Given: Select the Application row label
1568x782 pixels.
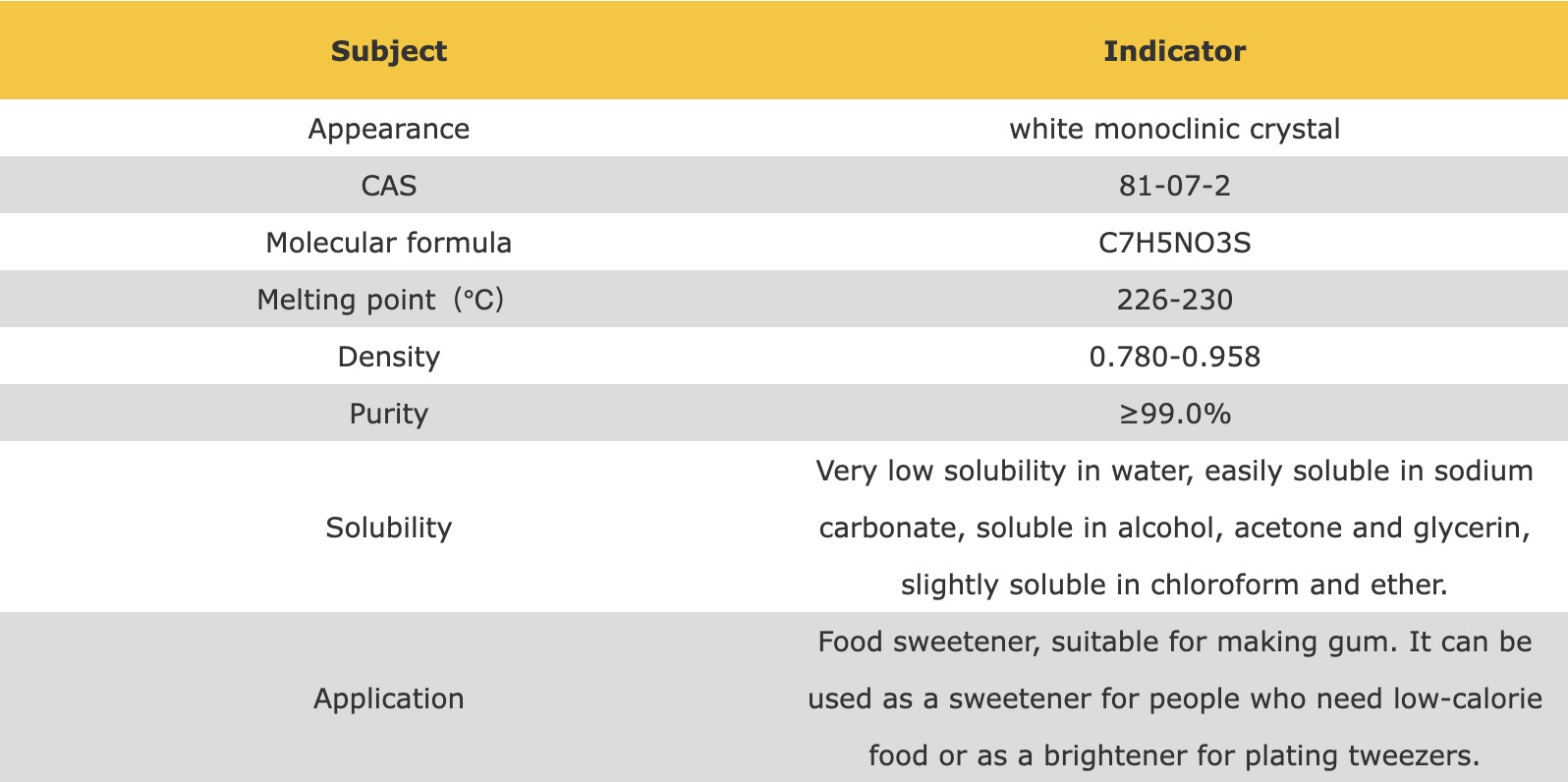Looking at the screenshot, I should [x=389, y=698].
